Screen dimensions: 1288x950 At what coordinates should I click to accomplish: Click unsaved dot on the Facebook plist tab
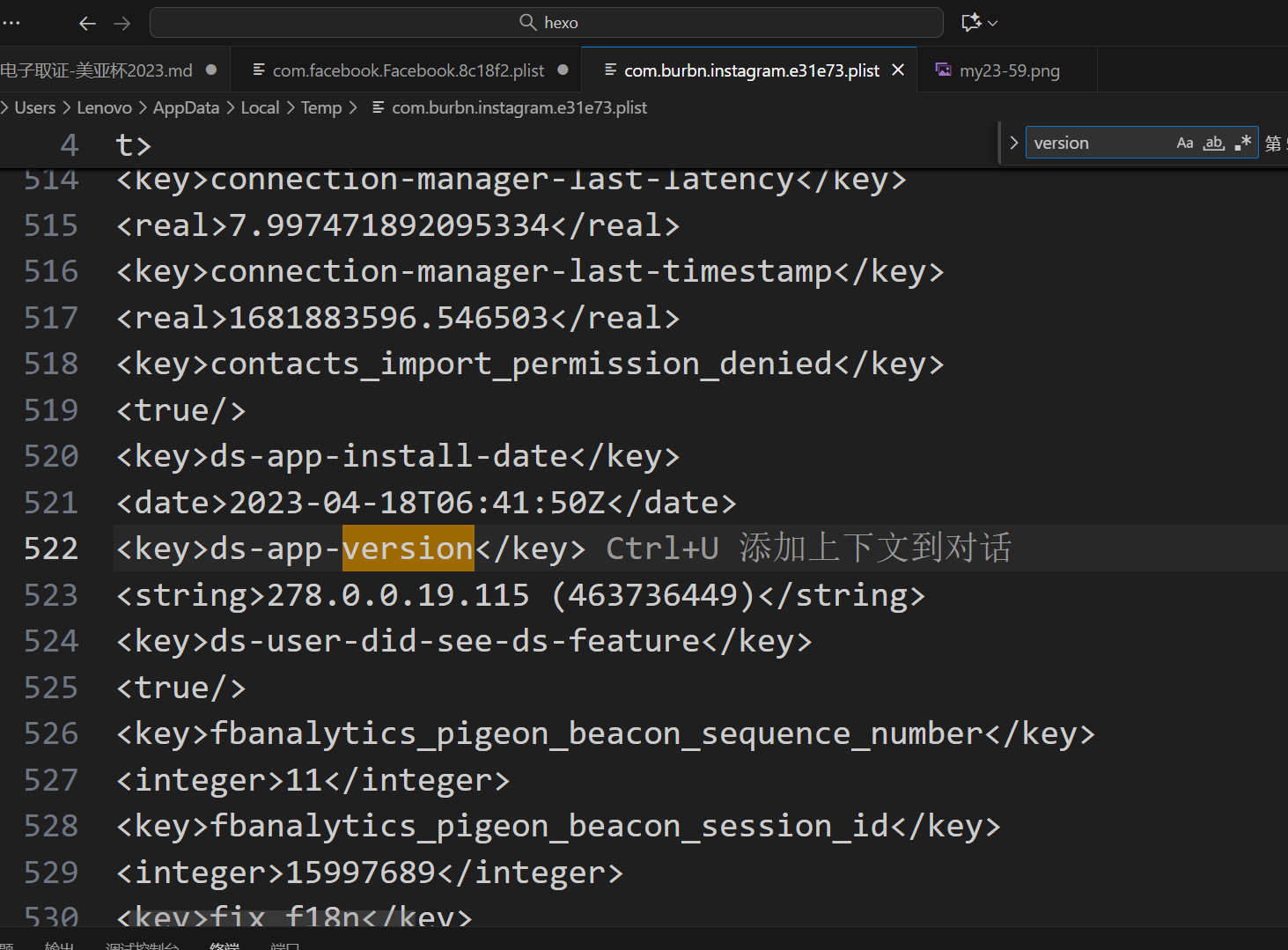[563, 70]
